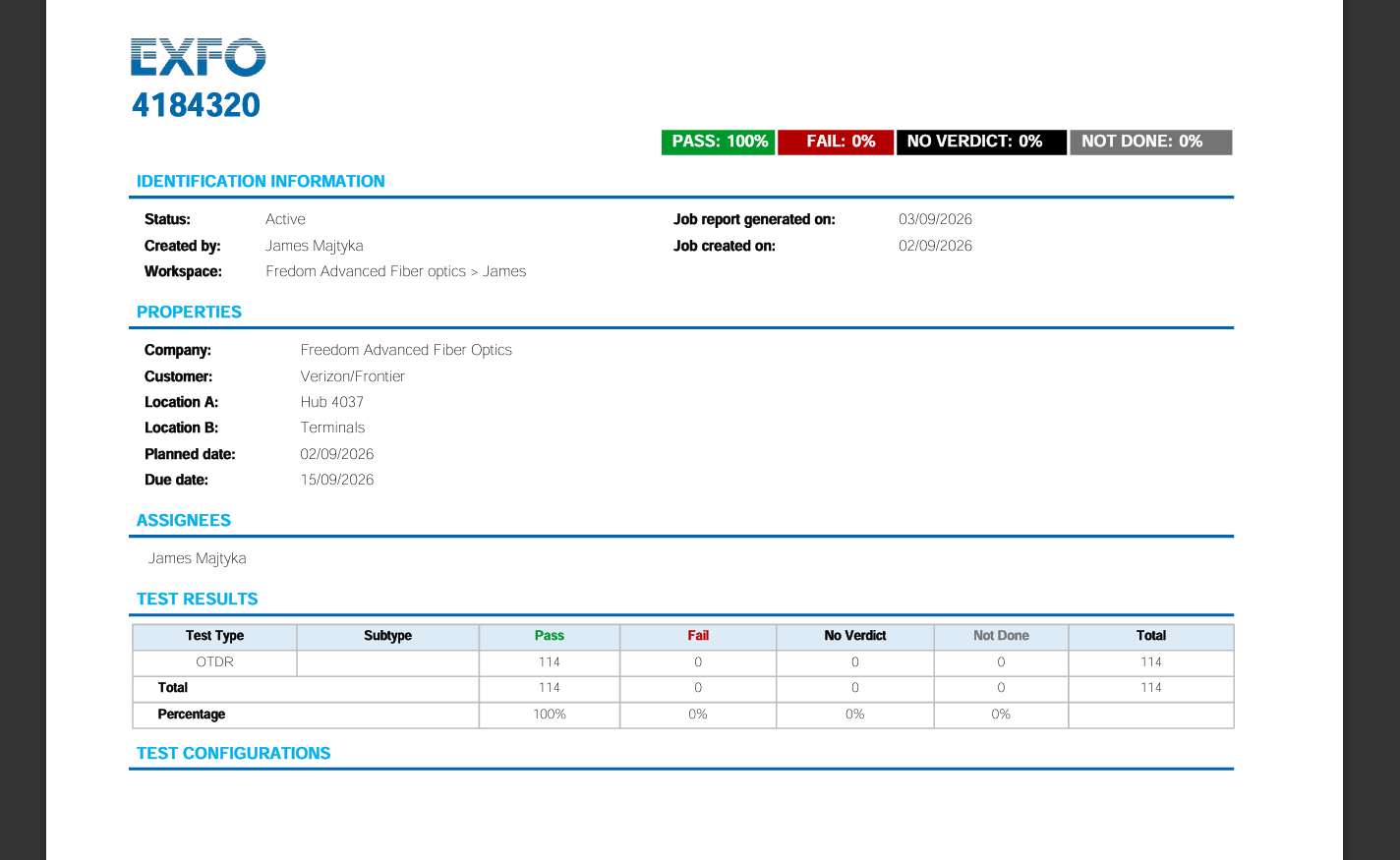Click the Customer value Verizon/Frontier
The height and width of the screenshot is (860, 1400).
(x=353, y=376)
